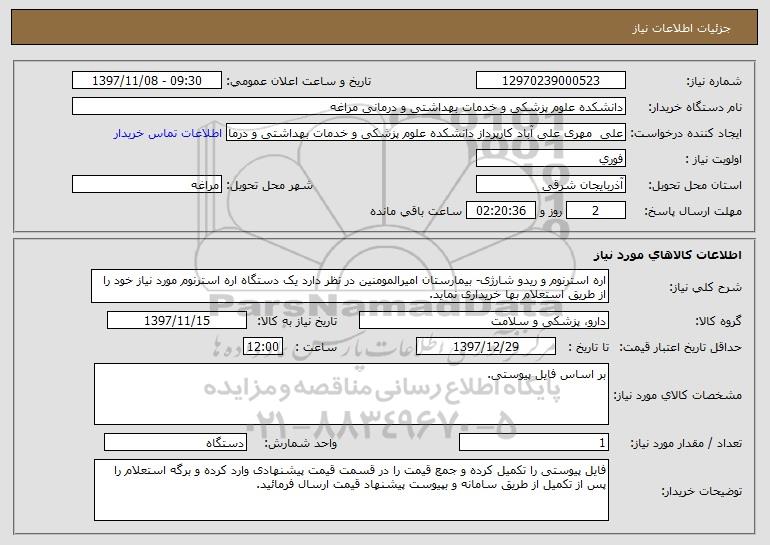The height and width of the screenshot is (545, 770).
Task: Click the شرح کلی نیاز description box
Action: tap(350, 286)
